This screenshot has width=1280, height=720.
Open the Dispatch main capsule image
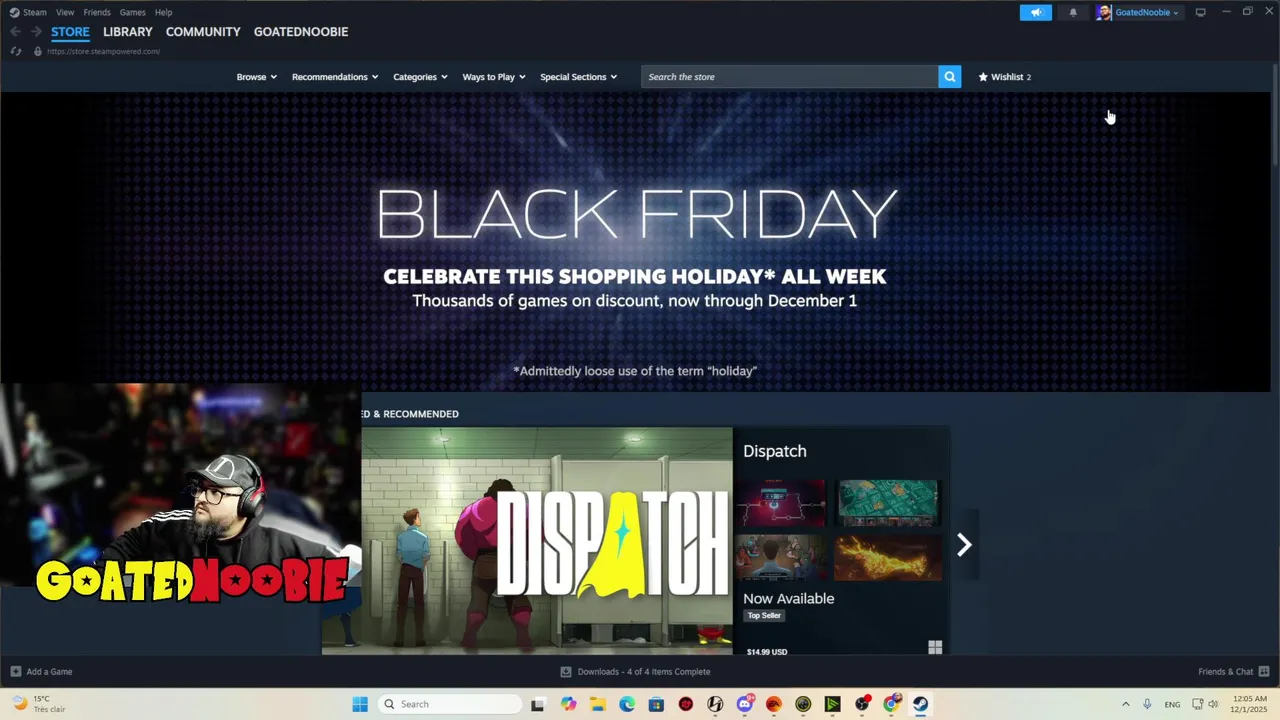click(547, 541)
